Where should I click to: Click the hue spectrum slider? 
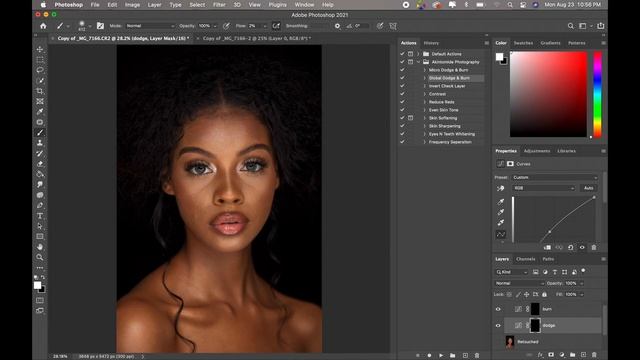pos(597,94)
